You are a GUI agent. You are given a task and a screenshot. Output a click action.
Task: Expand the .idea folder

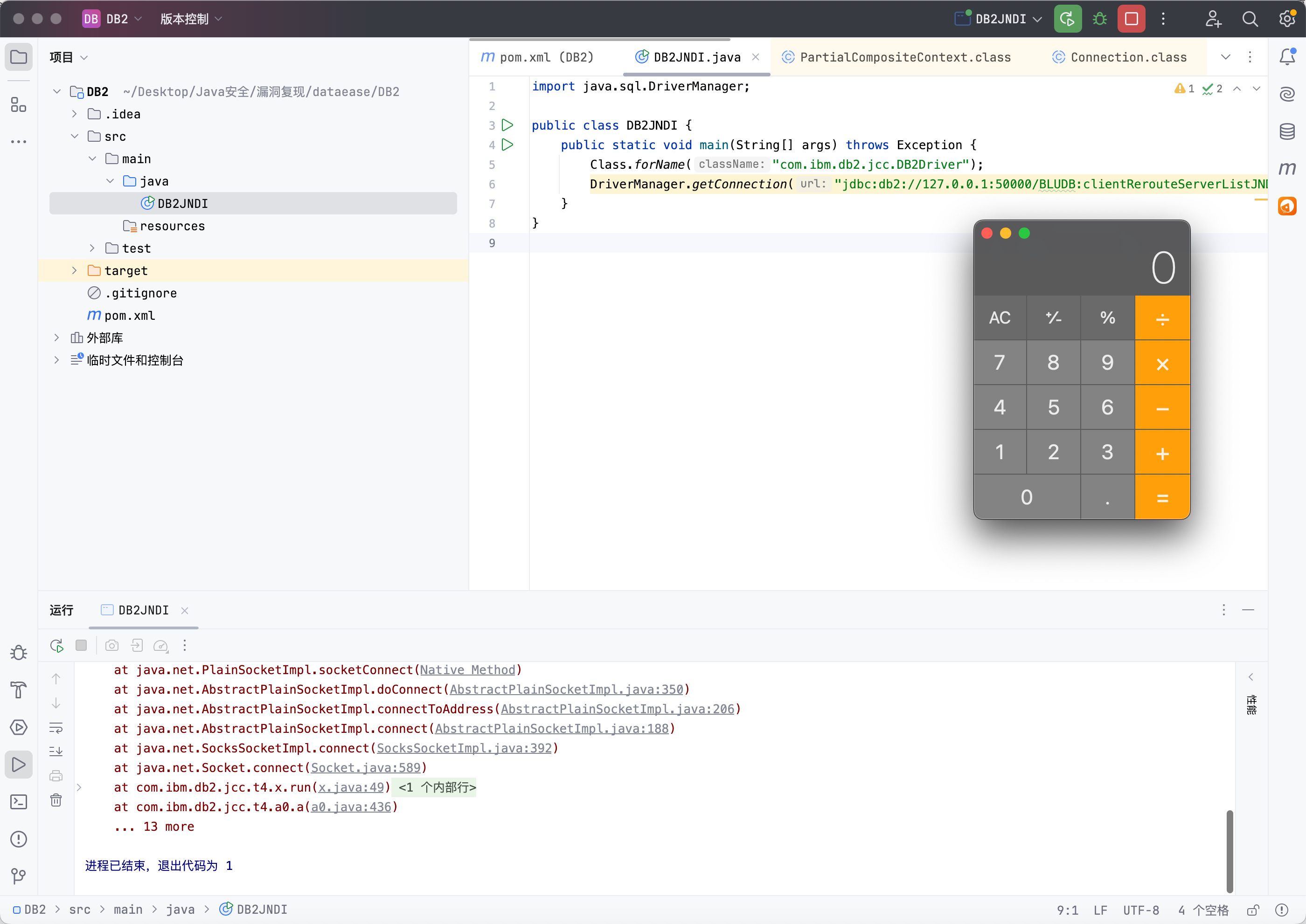point(75,114)
